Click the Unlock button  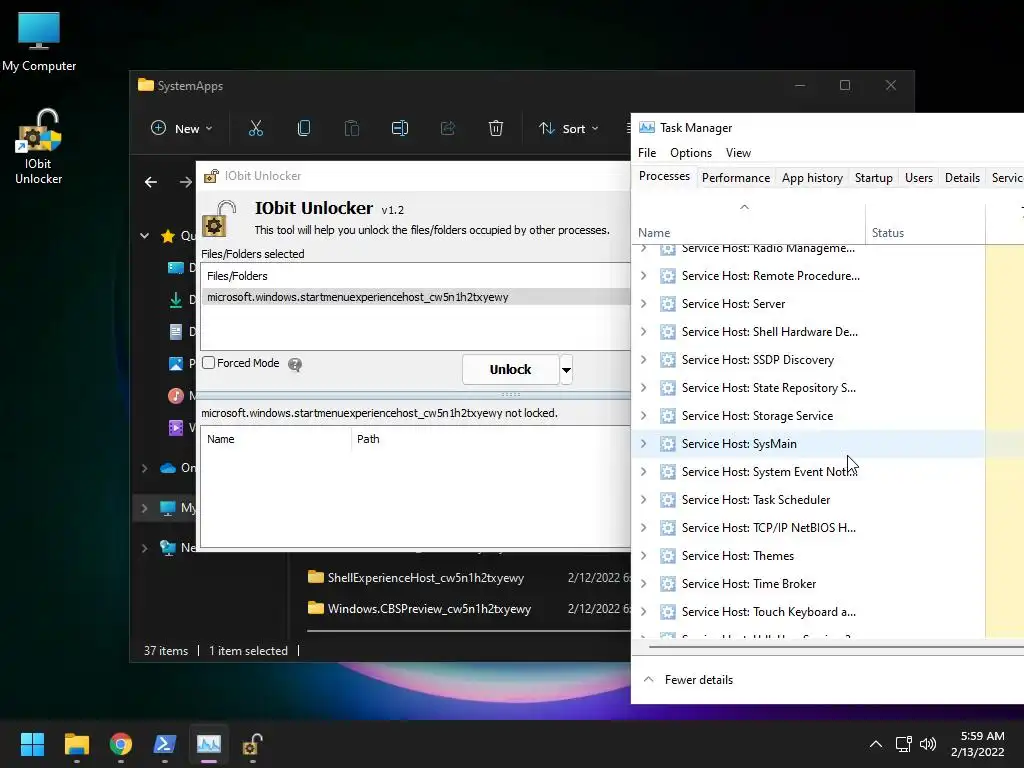click(x=511, y=370)
